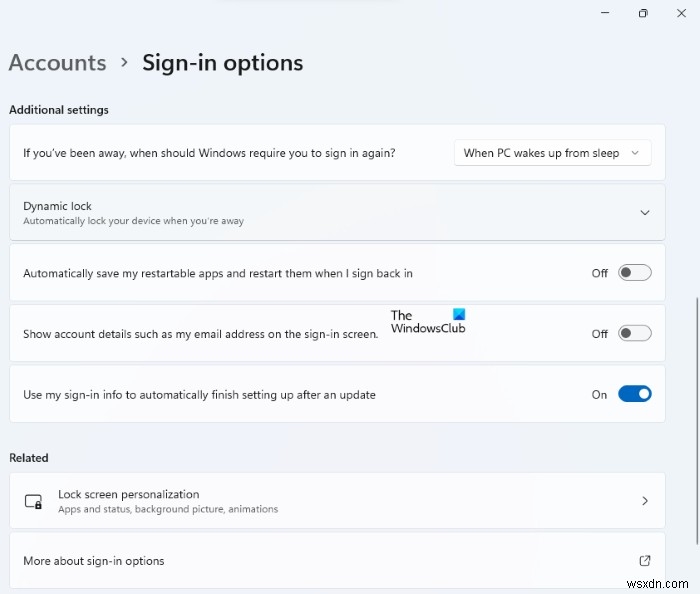Open More about sign-in options link
Screen dimensions: 700x594
pos(337,561)
